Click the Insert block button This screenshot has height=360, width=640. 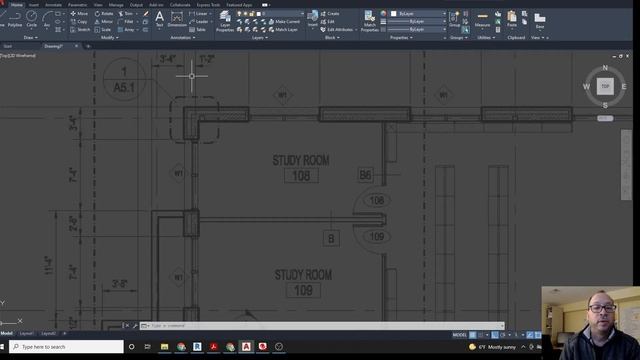(x=313, y=19)
